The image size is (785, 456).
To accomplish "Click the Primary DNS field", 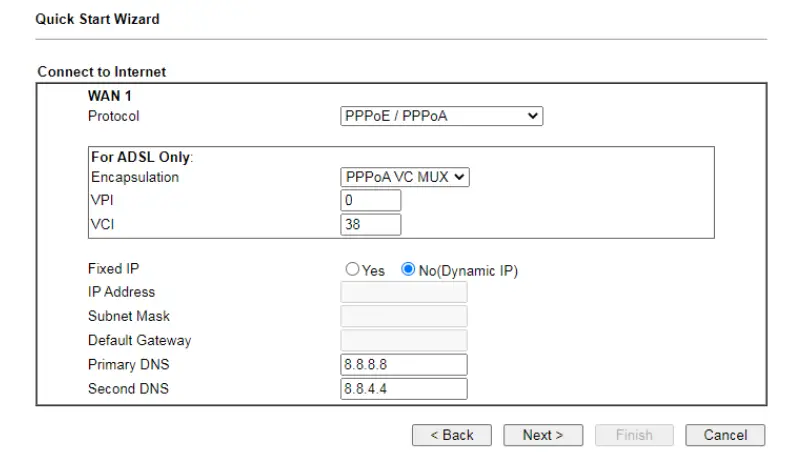I will pyautogui.click(x=404, y=364).
